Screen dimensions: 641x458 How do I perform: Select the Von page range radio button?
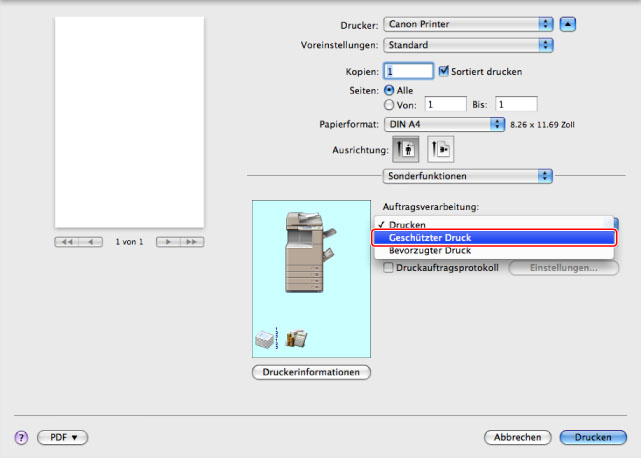pos(390,103)
